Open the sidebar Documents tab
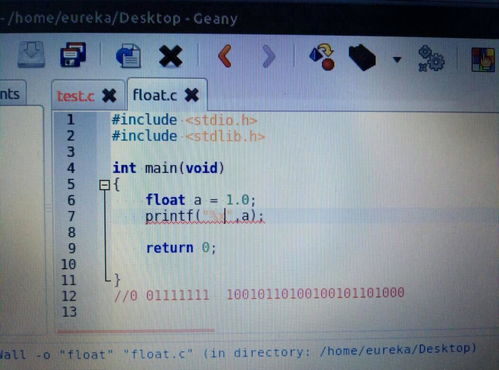The height and width of the screenshot is (370, 499). pos(11,94)
